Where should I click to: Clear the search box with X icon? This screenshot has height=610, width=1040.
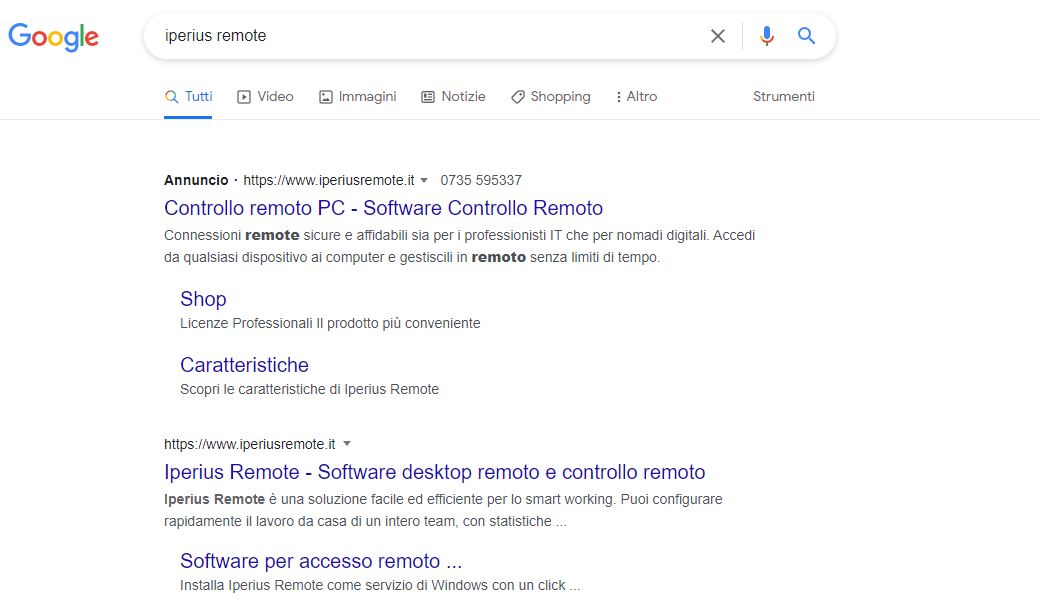[718, 36]
